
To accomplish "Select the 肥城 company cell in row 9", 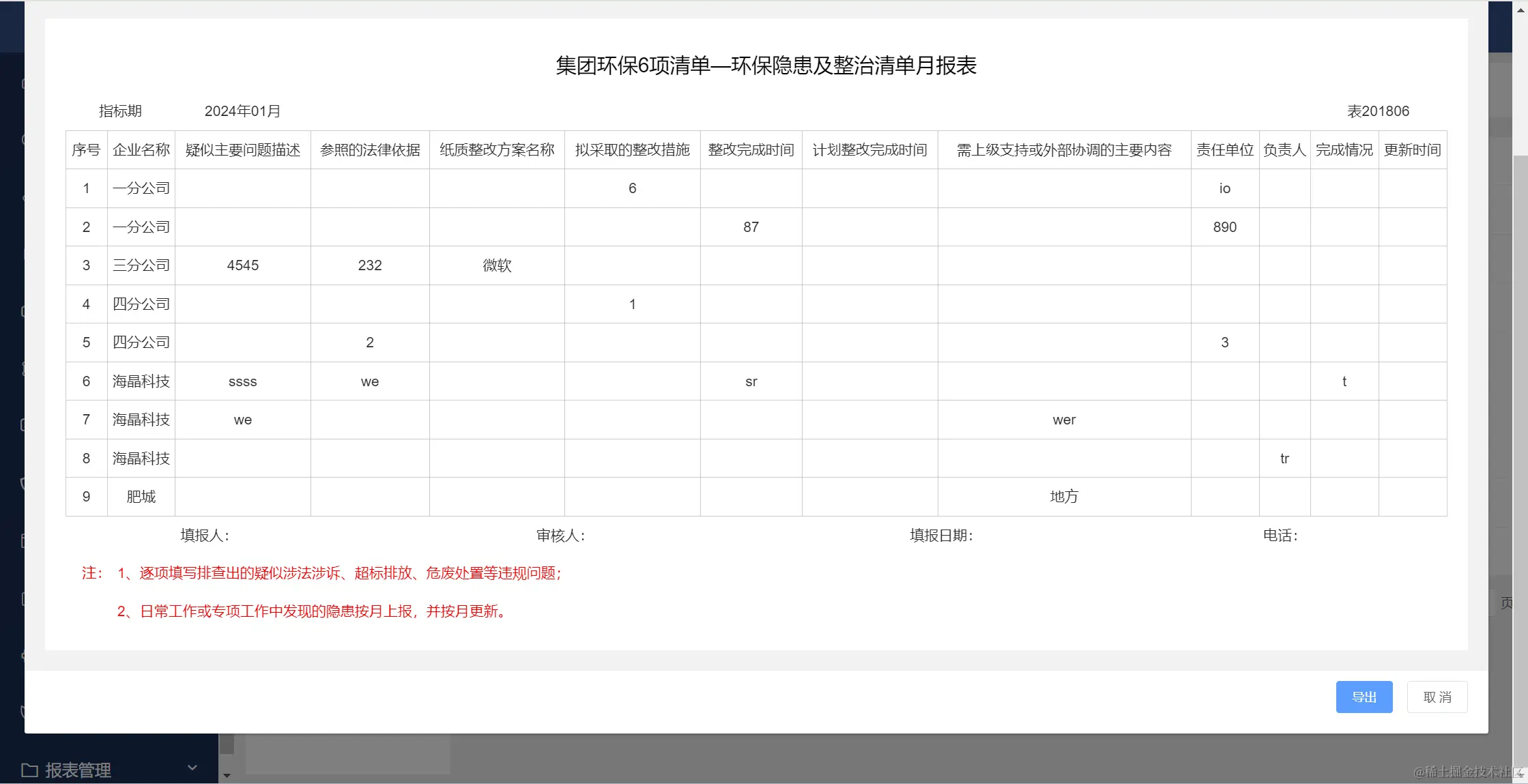I will point(141,497).
